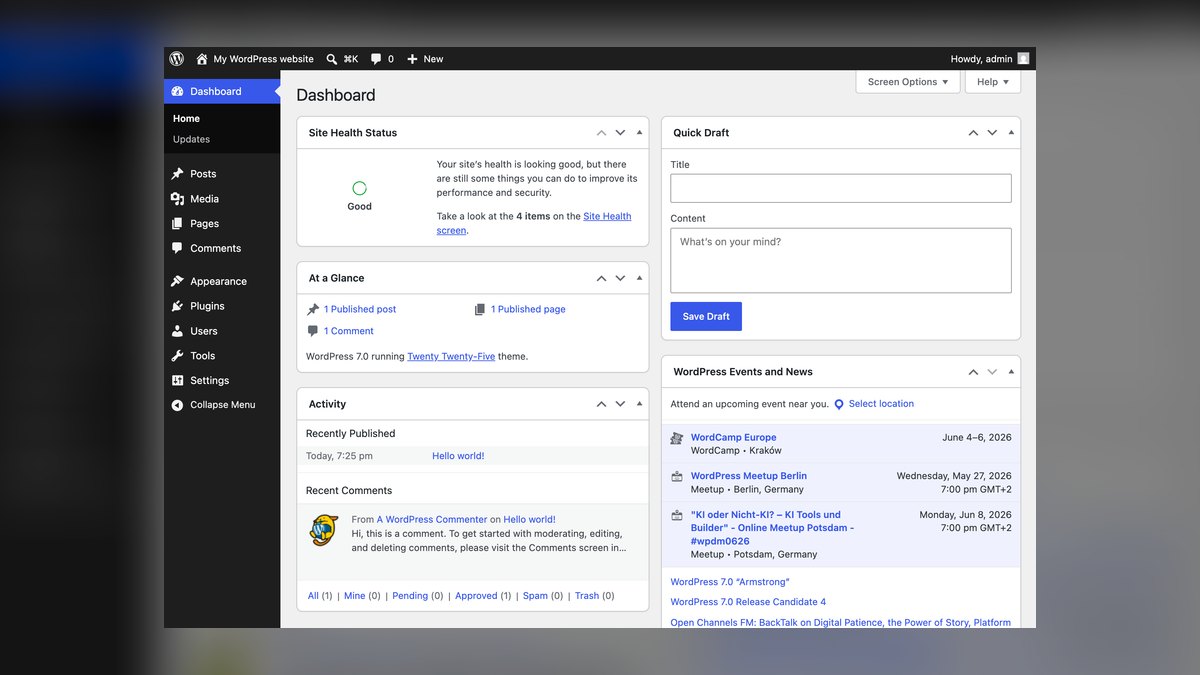
Task: Open A WordPress Commenter author link
Action: pyautogui.click(x=432, y=520)
